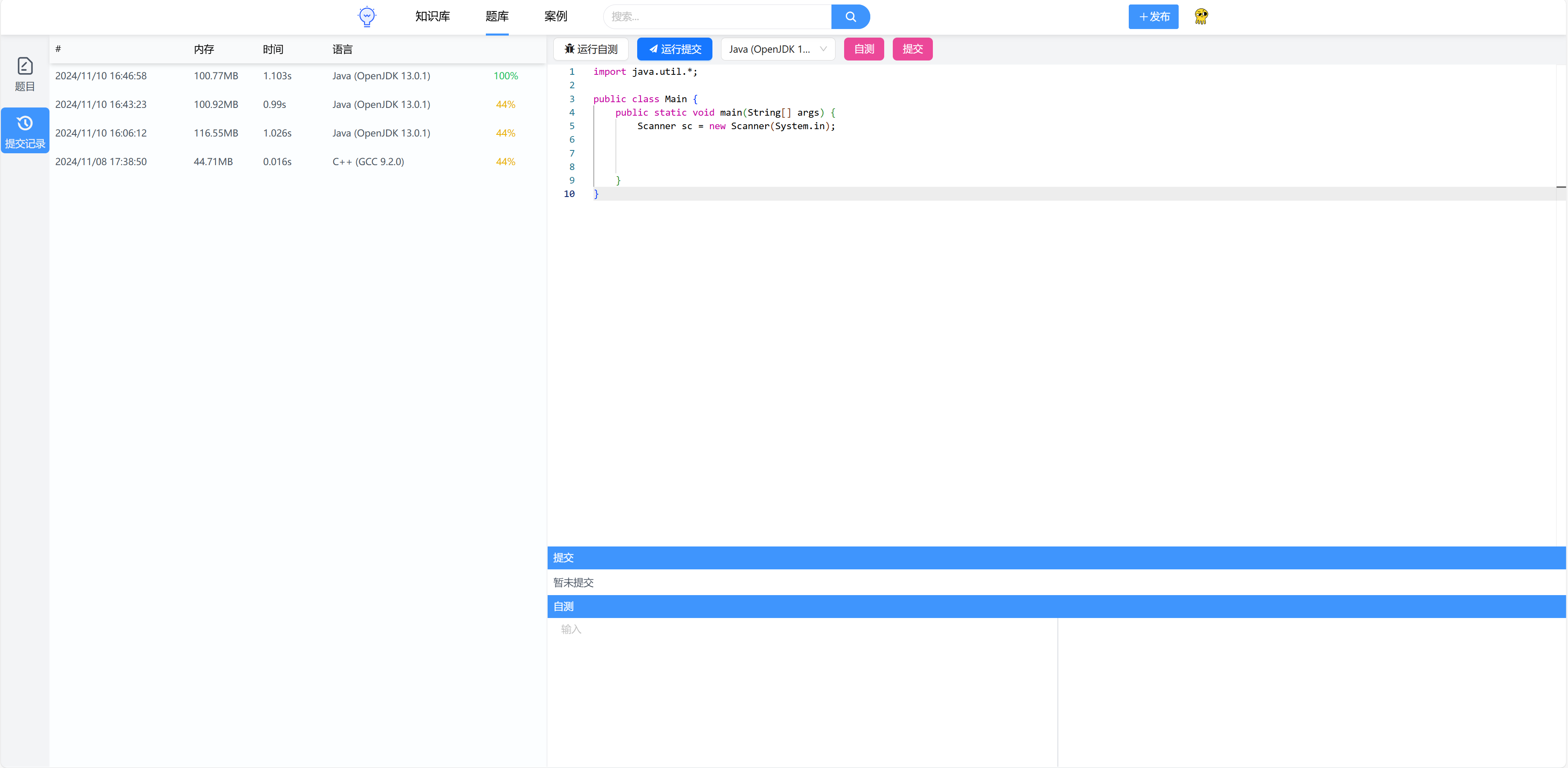Click the pink 提交 button
The image size is (1568, 768).
[x=912, y=49]
